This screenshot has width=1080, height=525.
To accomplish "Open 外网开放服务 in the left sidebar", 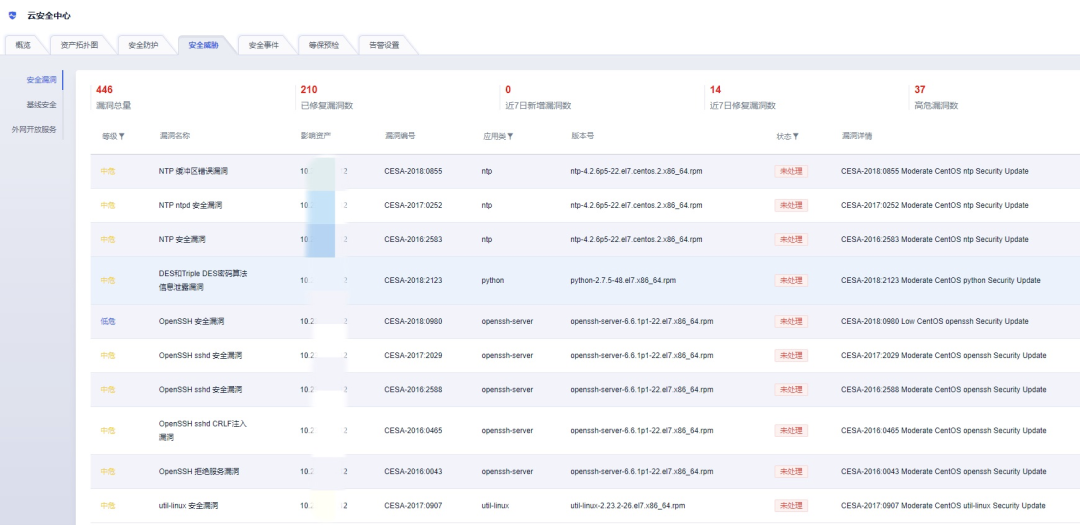I will 34,129.
